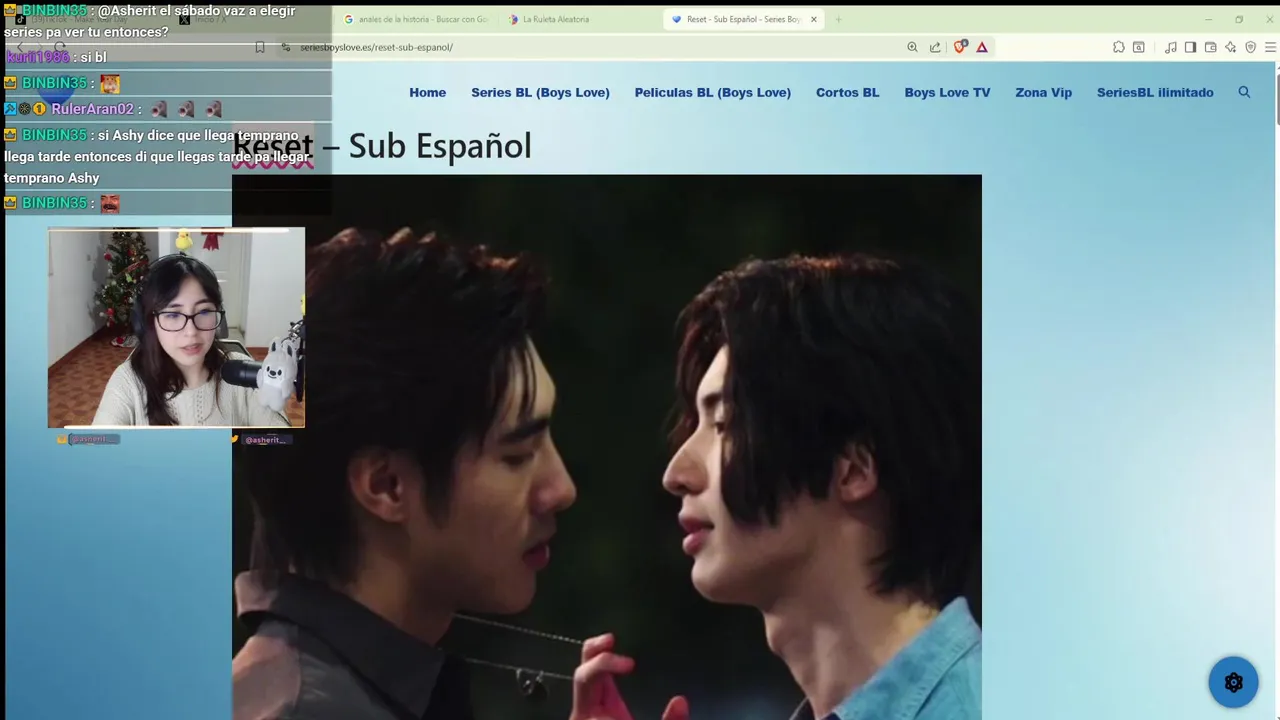Open the Zona Vip menu item
This screenshot has height=720, width=1280.
coord(1043,92)
